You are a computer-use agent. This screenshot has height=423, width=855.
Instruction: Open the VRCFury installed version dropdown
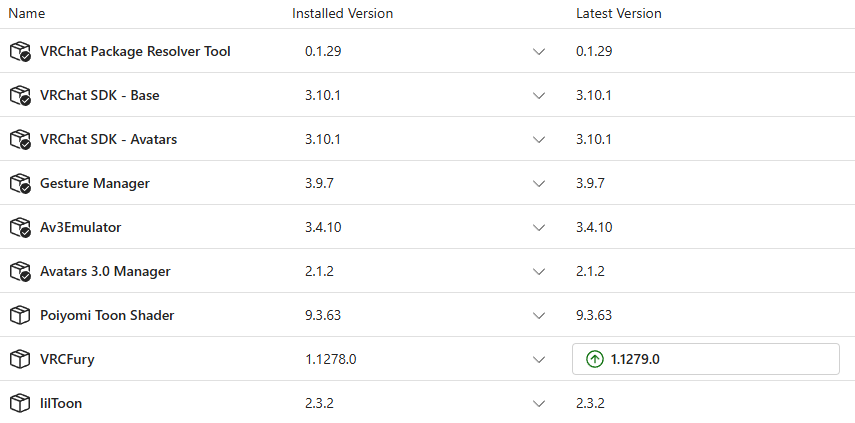coord(539,360)
